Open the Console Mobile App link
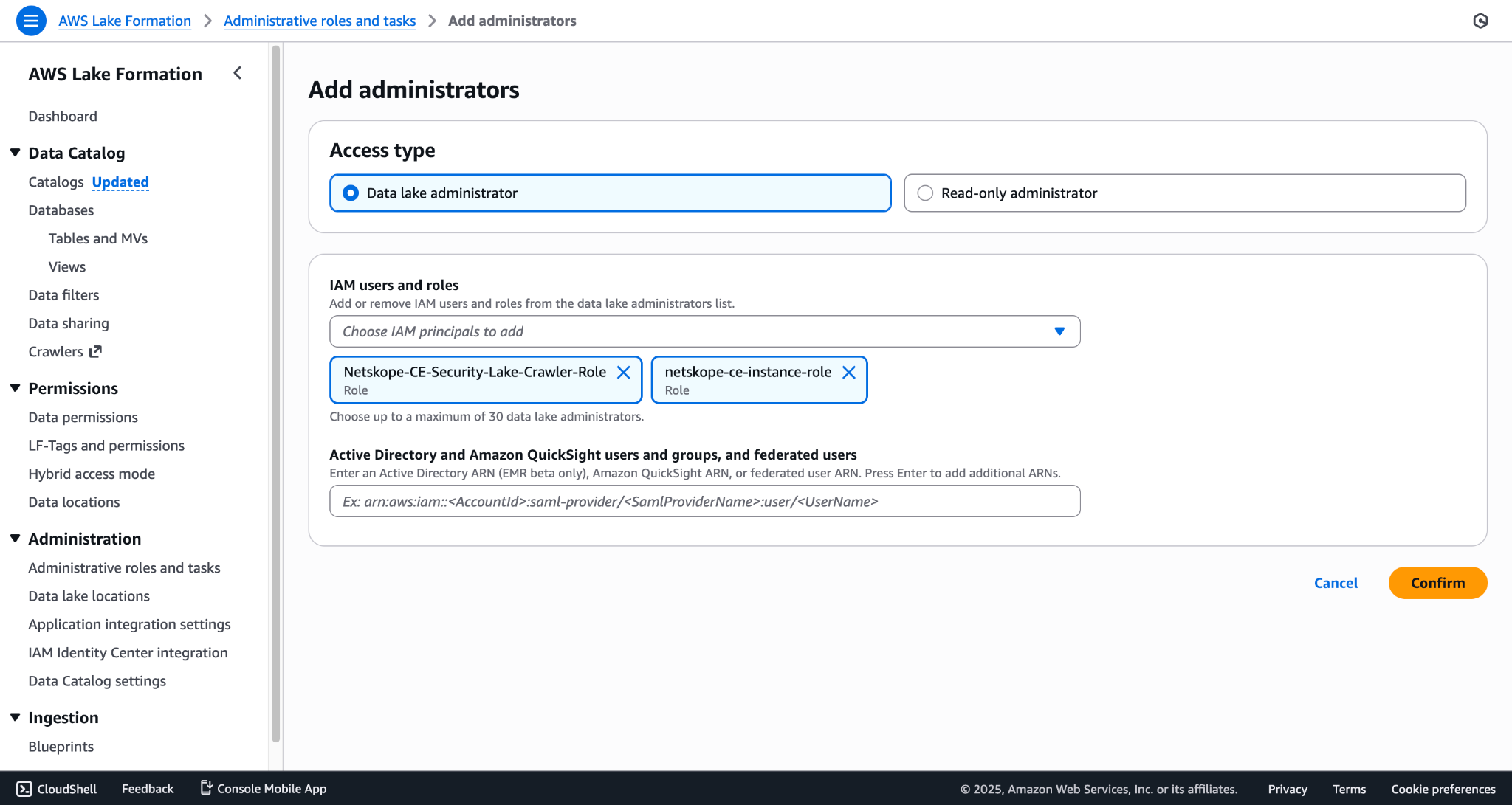Viewport: 1512px width, 805px height. point(264,789)
